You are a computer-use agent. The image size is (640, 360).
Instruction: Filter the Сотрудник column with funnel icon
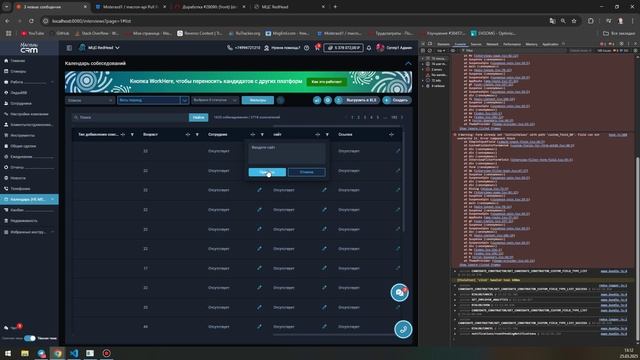click(x=262, y=134)
